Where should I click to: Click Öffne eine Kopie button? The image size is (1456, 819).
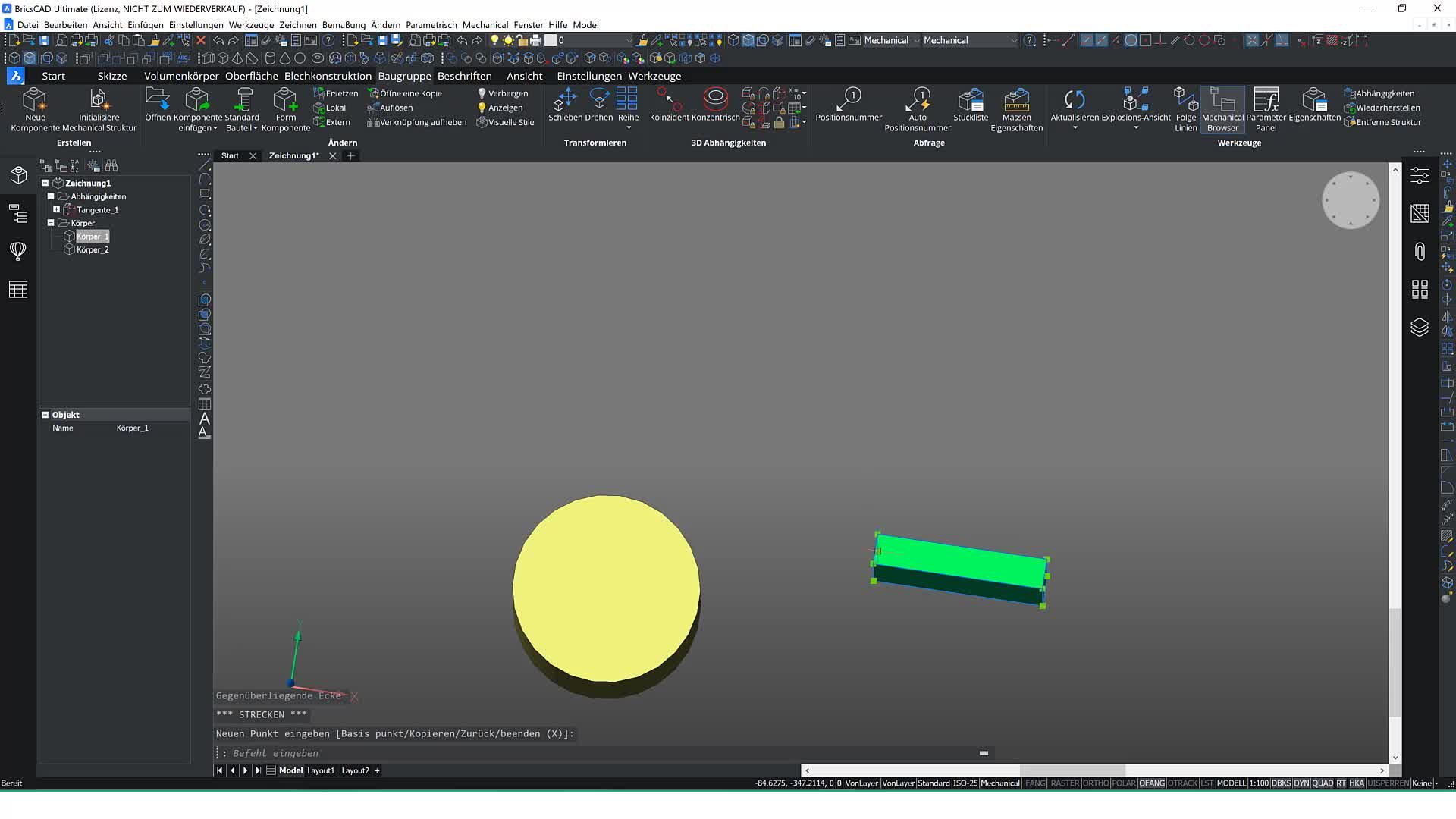(x=405, y=93)
